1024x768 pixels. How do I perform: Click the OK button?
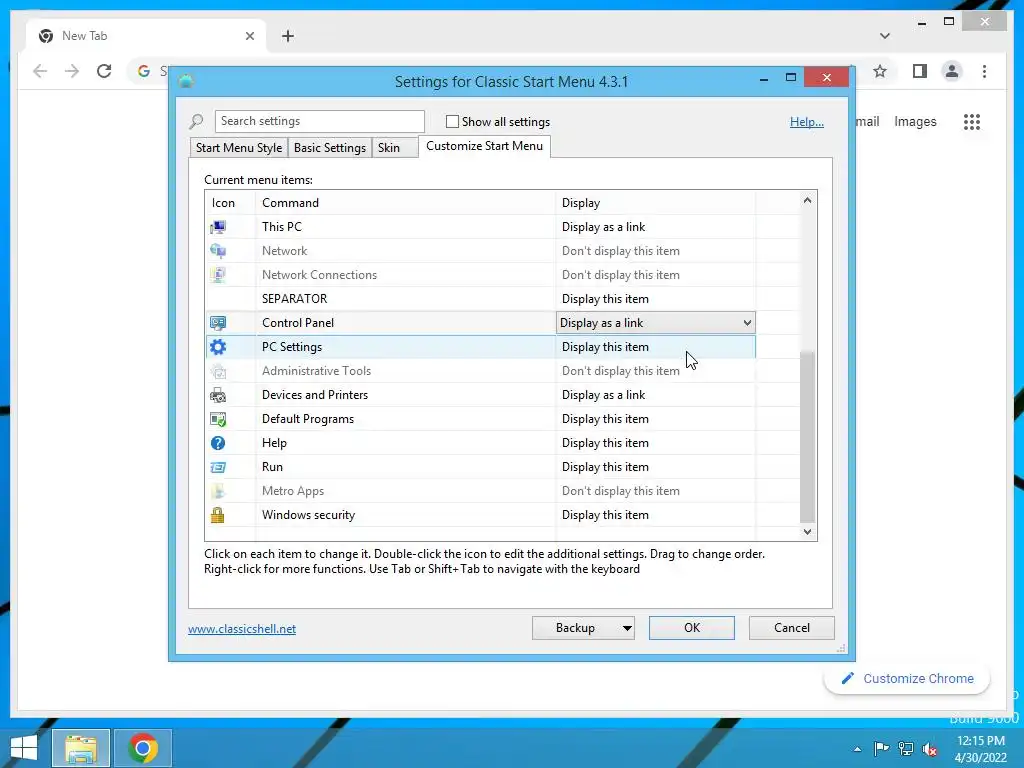[692, 628]
